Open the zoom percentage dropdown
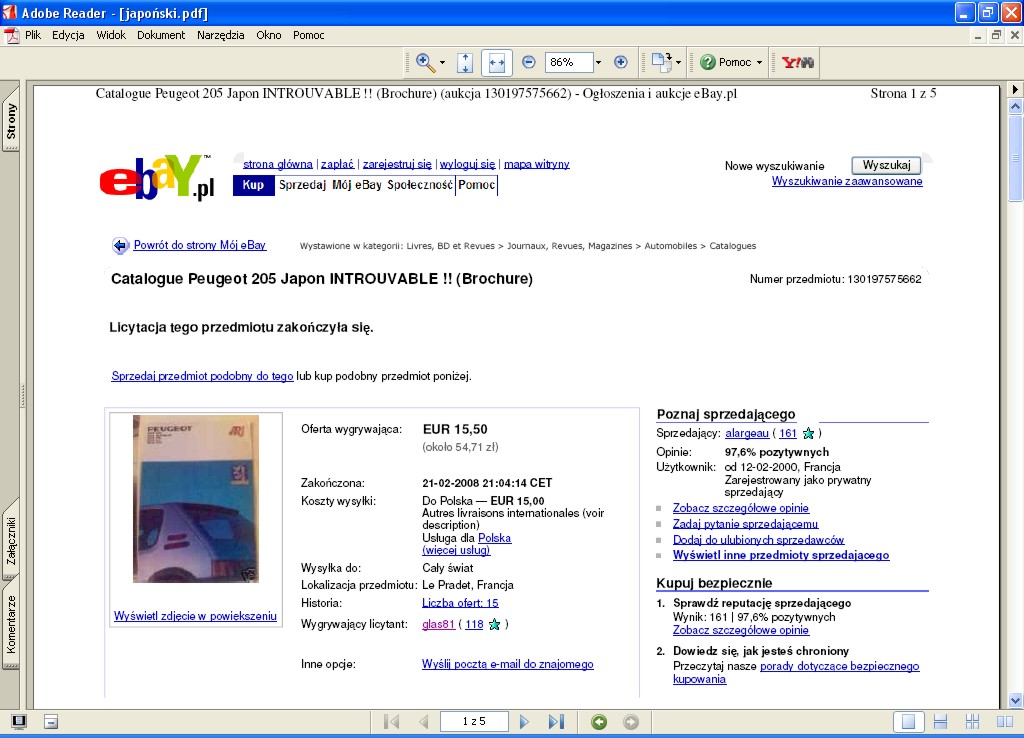This screenshot has width=1024, height=738. click(x=598, y=62)
